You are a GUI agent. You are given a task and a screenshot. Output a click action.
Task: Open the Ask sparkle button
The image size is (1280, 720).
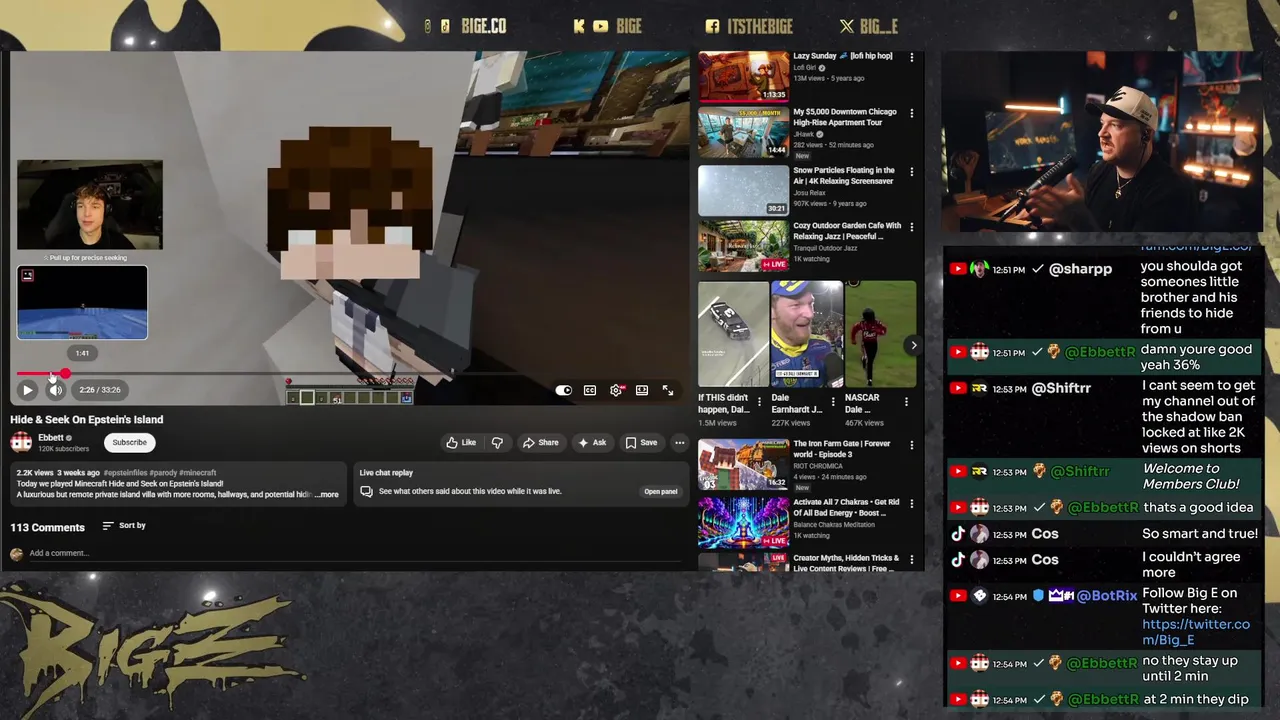pyautogui.click(x=592, y=442)
